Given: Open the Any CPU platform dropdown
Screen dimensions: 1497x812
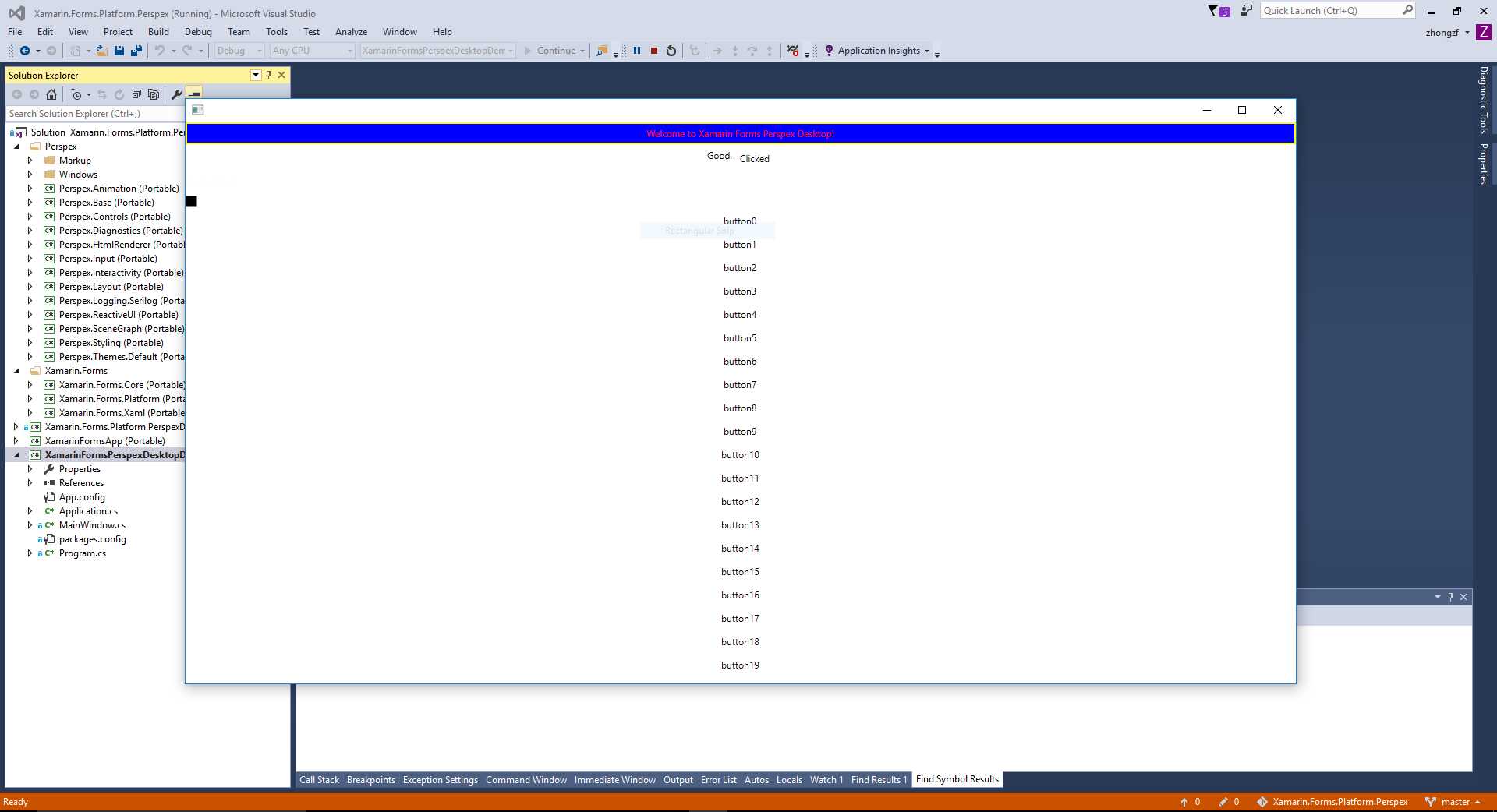Looking at the screenshot, I should (313, 51).
